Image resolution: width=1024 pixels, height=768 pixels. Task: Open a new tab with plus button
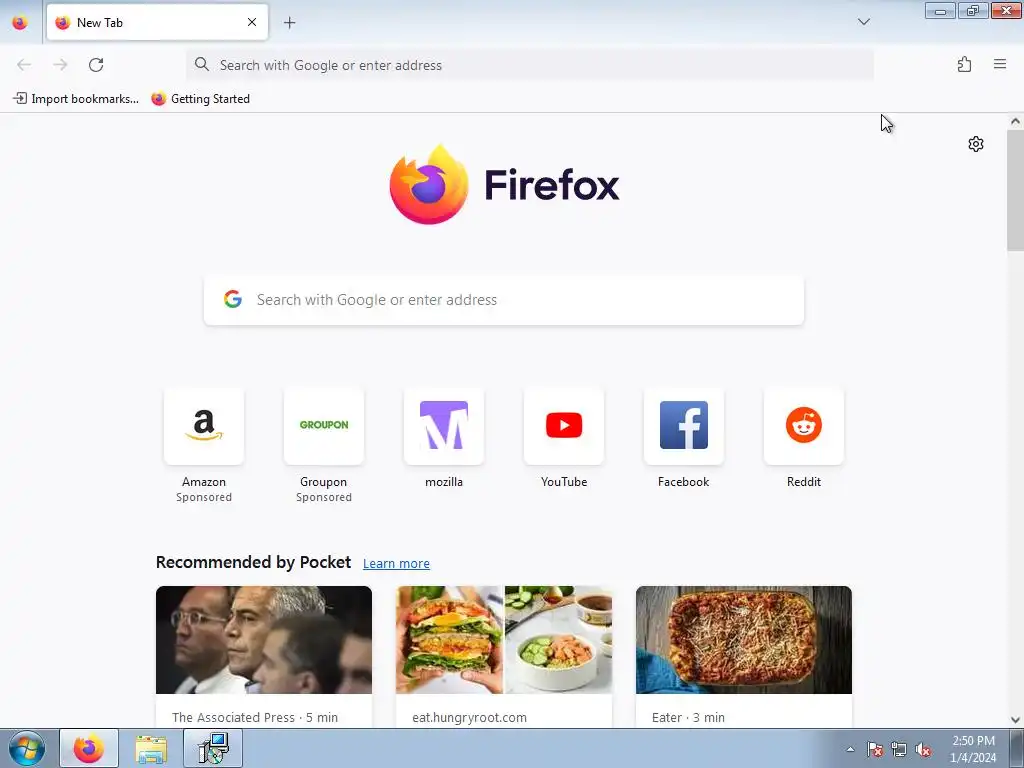[x=289, y=22]
